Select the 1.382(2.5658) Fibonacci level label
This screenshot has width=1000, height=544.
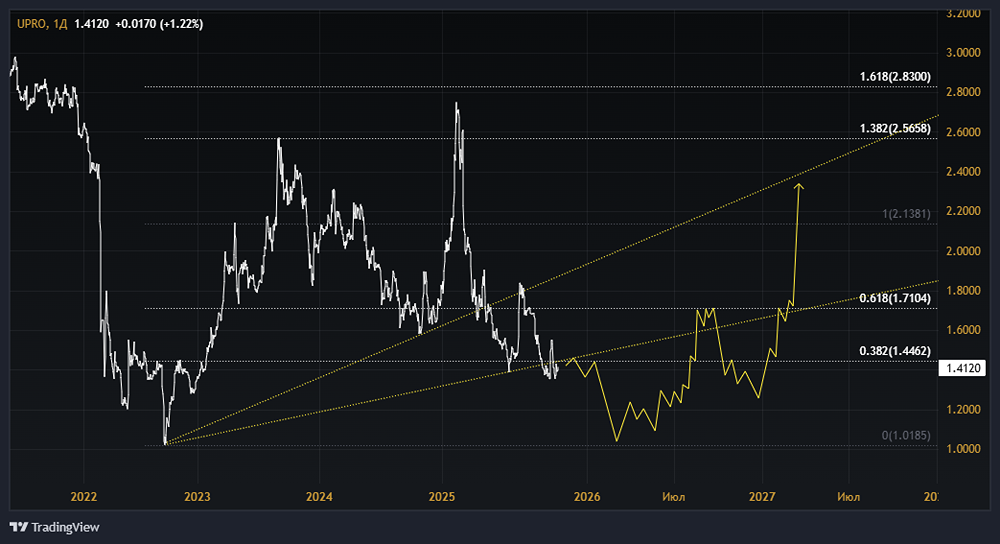click(x=895, y=128)
